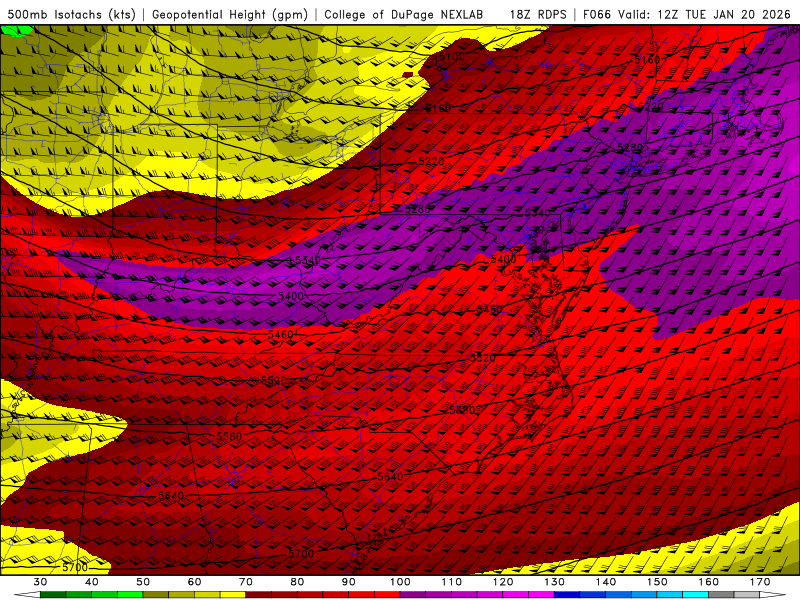Click the 40 knot color scale label
This screenshot has height=600, width=800.
pos(92,582)
